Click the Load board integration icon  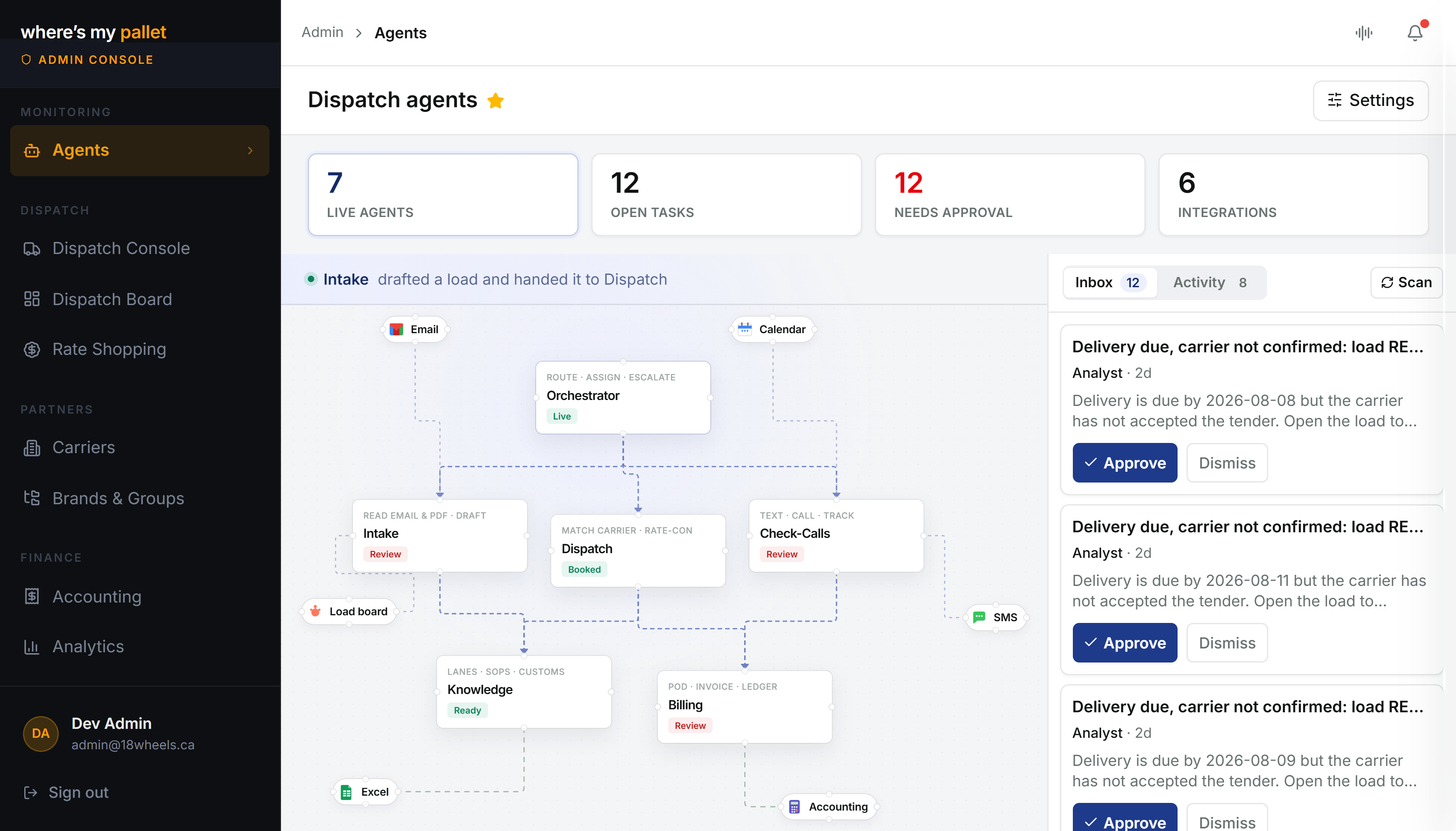click(x=315, y=611)
